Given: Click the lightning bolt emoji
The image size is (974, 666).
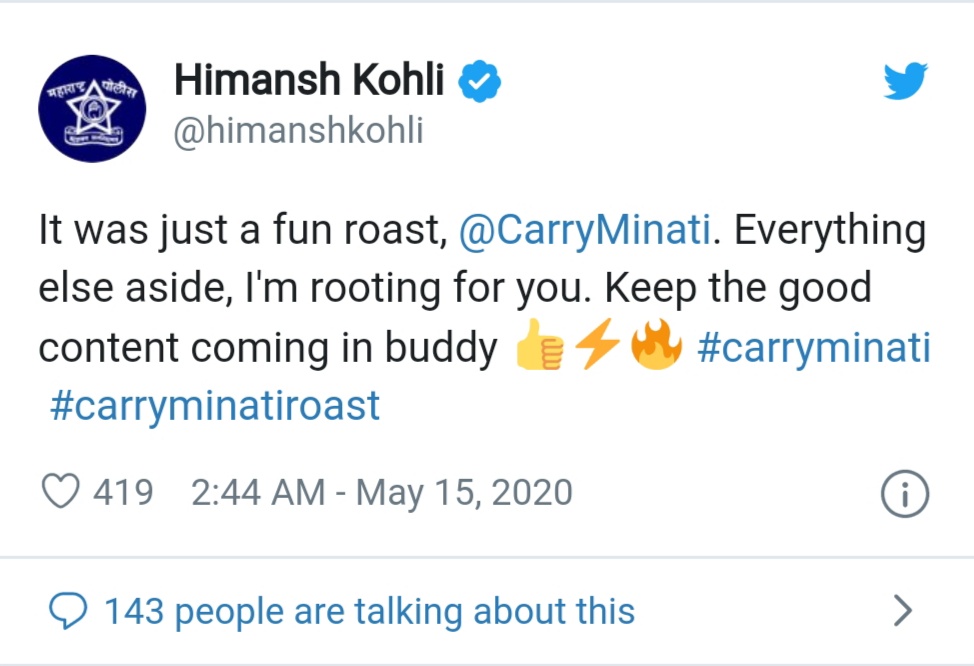Looking at the screenshot, I should point(597,344).
